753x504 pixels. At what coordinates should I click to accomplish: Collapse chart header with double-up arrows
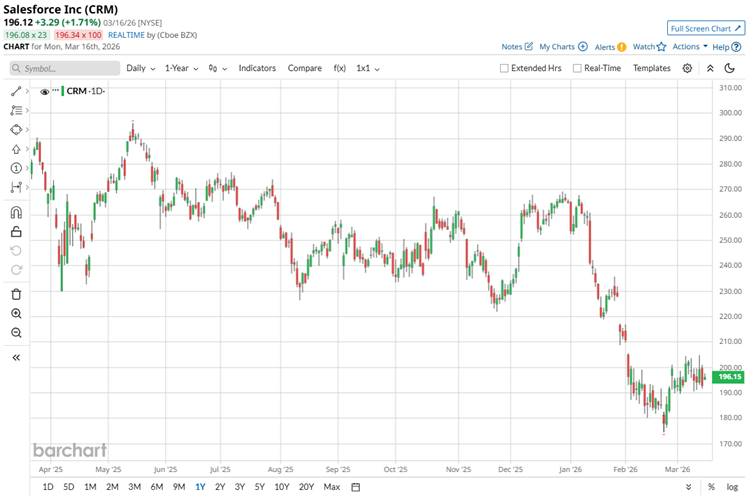[x=710, y=68]
